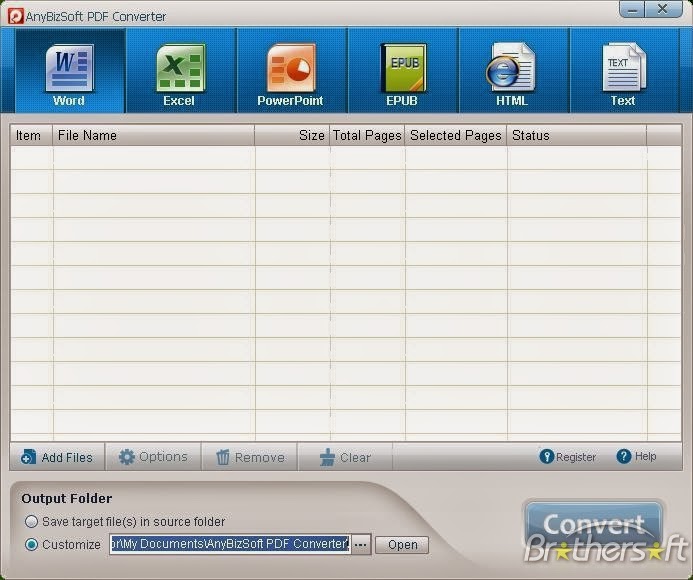Screen dimensions: 693x580
Task: Clear the file list with Clear
Action: pos(345,457)
